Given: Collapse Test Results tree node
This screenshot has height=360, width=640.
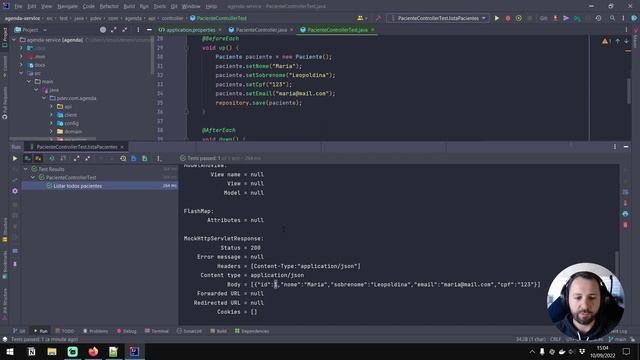Looking at the screenshot, I should pyautogui.click(x=26, y=169).
